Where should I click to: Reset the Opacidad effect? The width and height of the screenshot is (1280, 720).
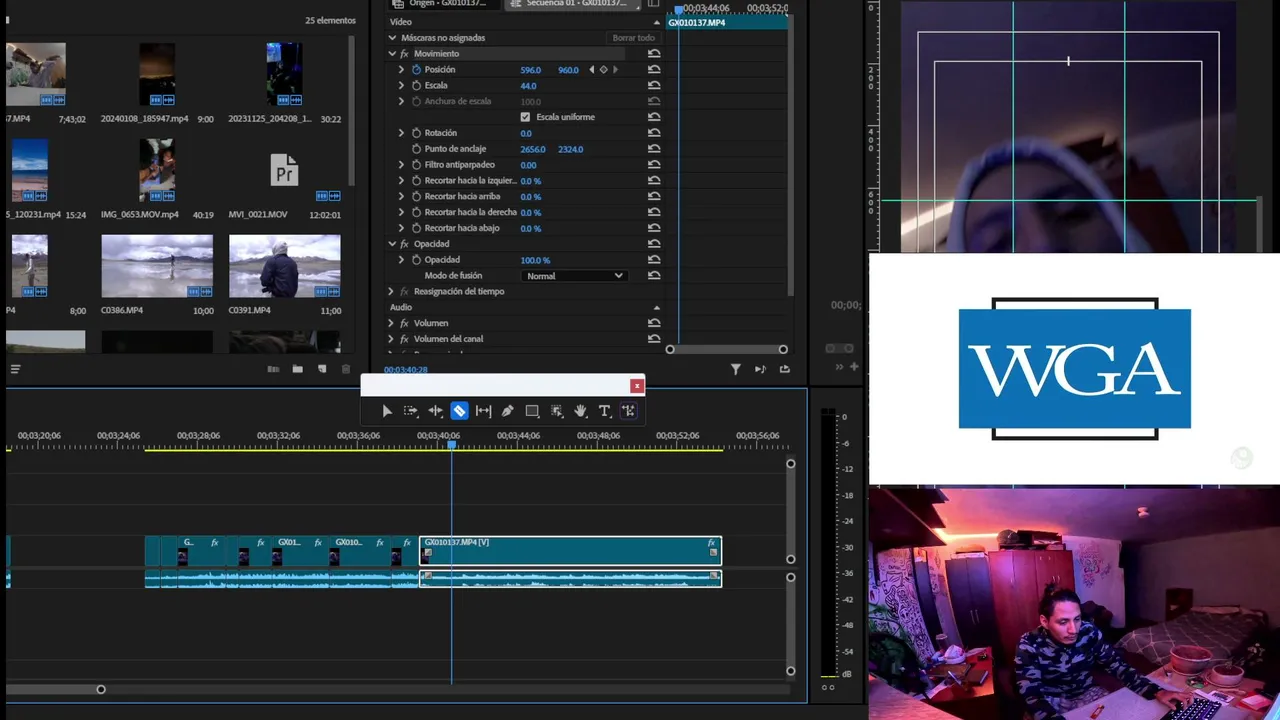654,244
